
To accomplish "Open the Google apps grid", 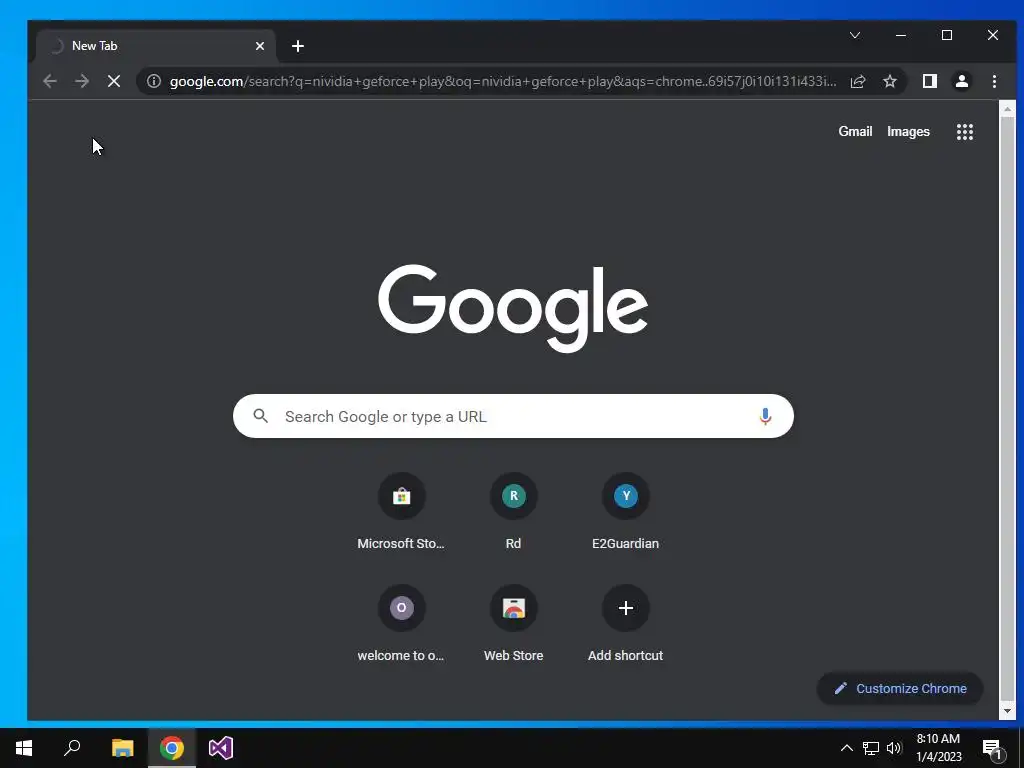I will [965, 132].
